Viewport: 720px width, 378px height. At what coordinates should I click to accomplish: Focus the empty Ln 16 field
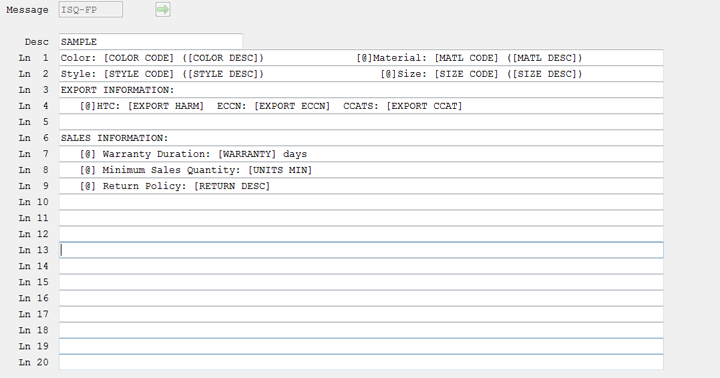click(x=361, y=298)
